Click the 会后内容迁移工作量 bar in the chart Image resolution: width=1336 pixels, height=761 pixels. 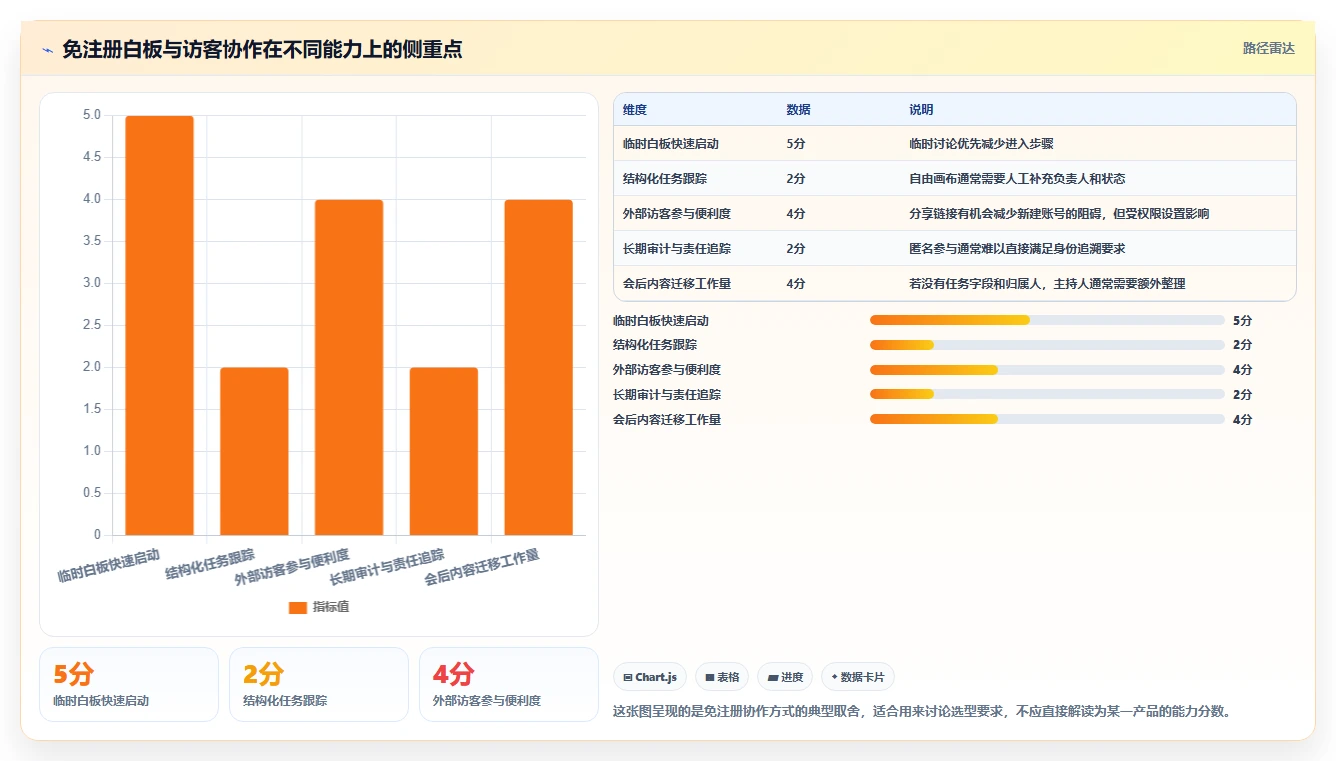(539, 367)
